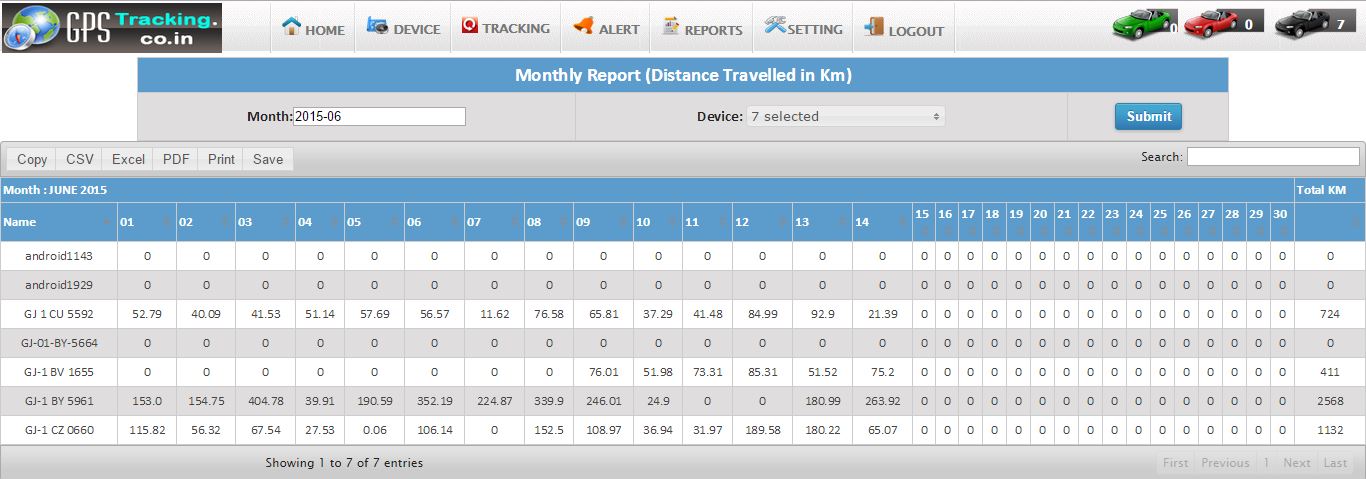This screenshot has height=479, width=1366.
Task: Open the REPORTS menu
Action: 714,30
